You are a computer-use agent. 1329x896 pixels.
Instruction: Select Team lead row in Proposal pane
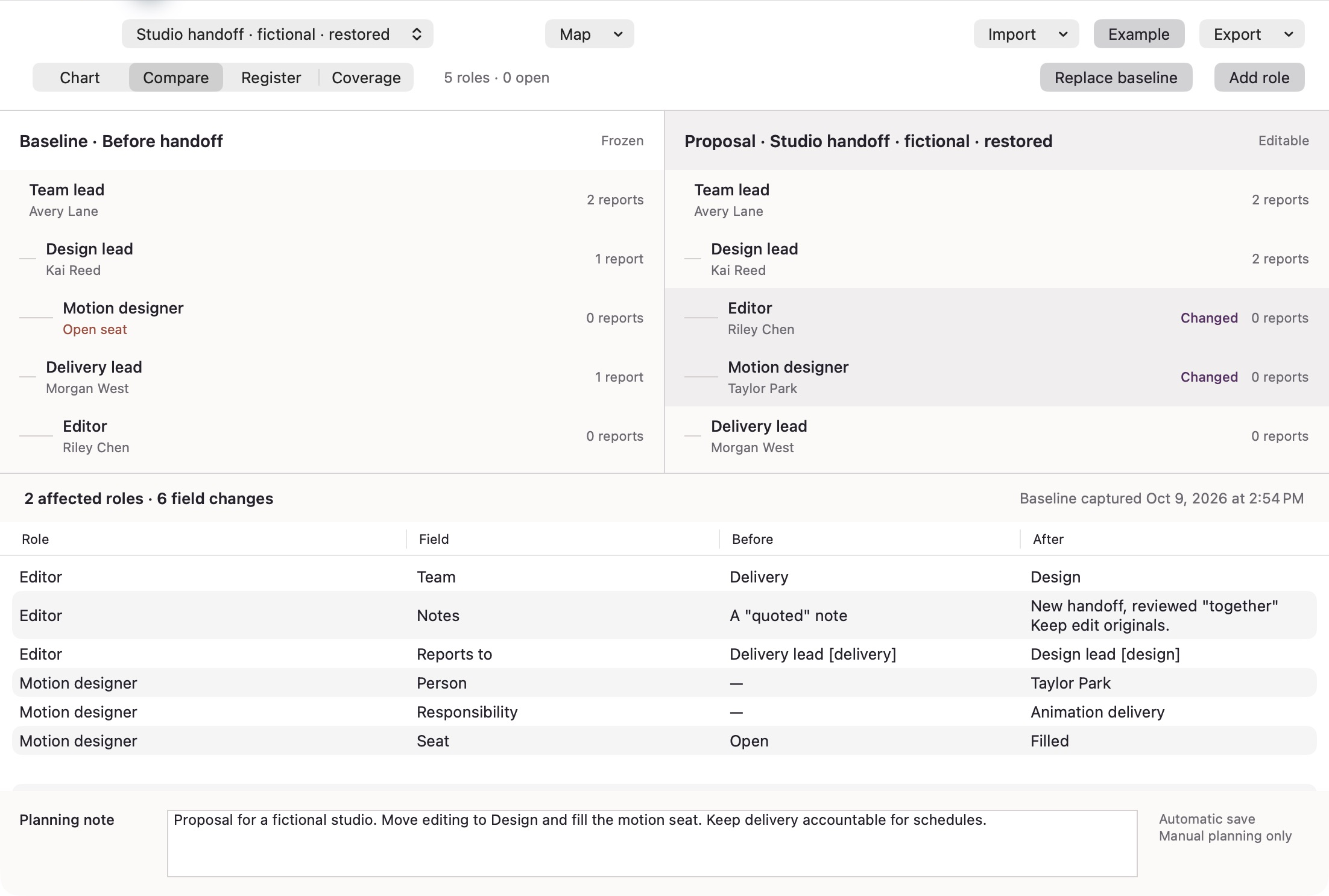click(x=997, y=200)
